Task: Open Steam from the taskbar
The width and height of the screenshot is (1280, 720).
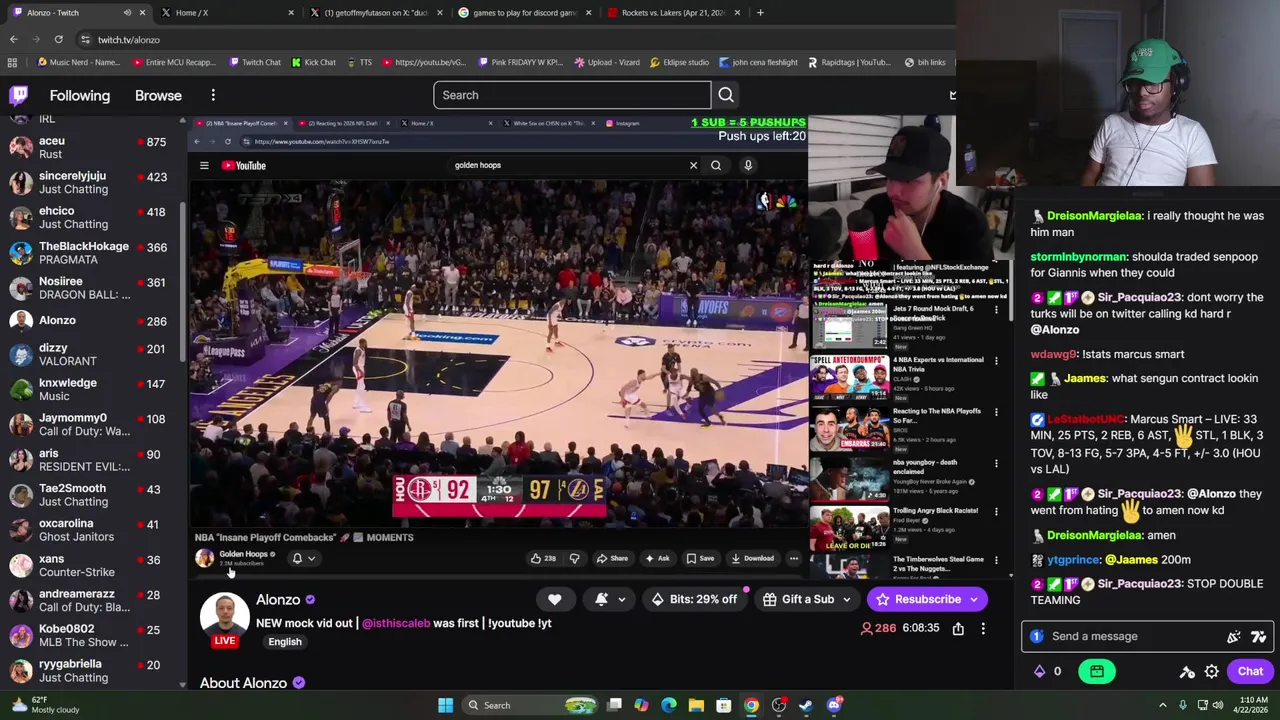Action: (806, 705)
